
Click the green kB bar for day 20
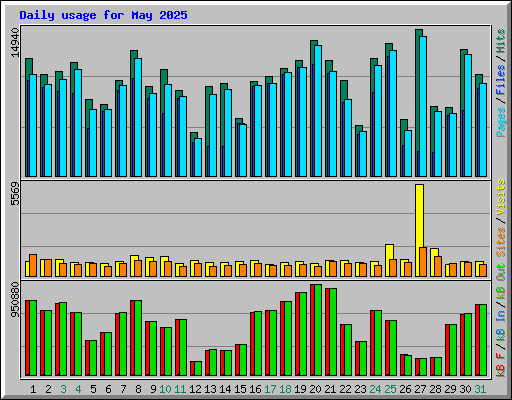pyautogui.click(x=318, y=330)
